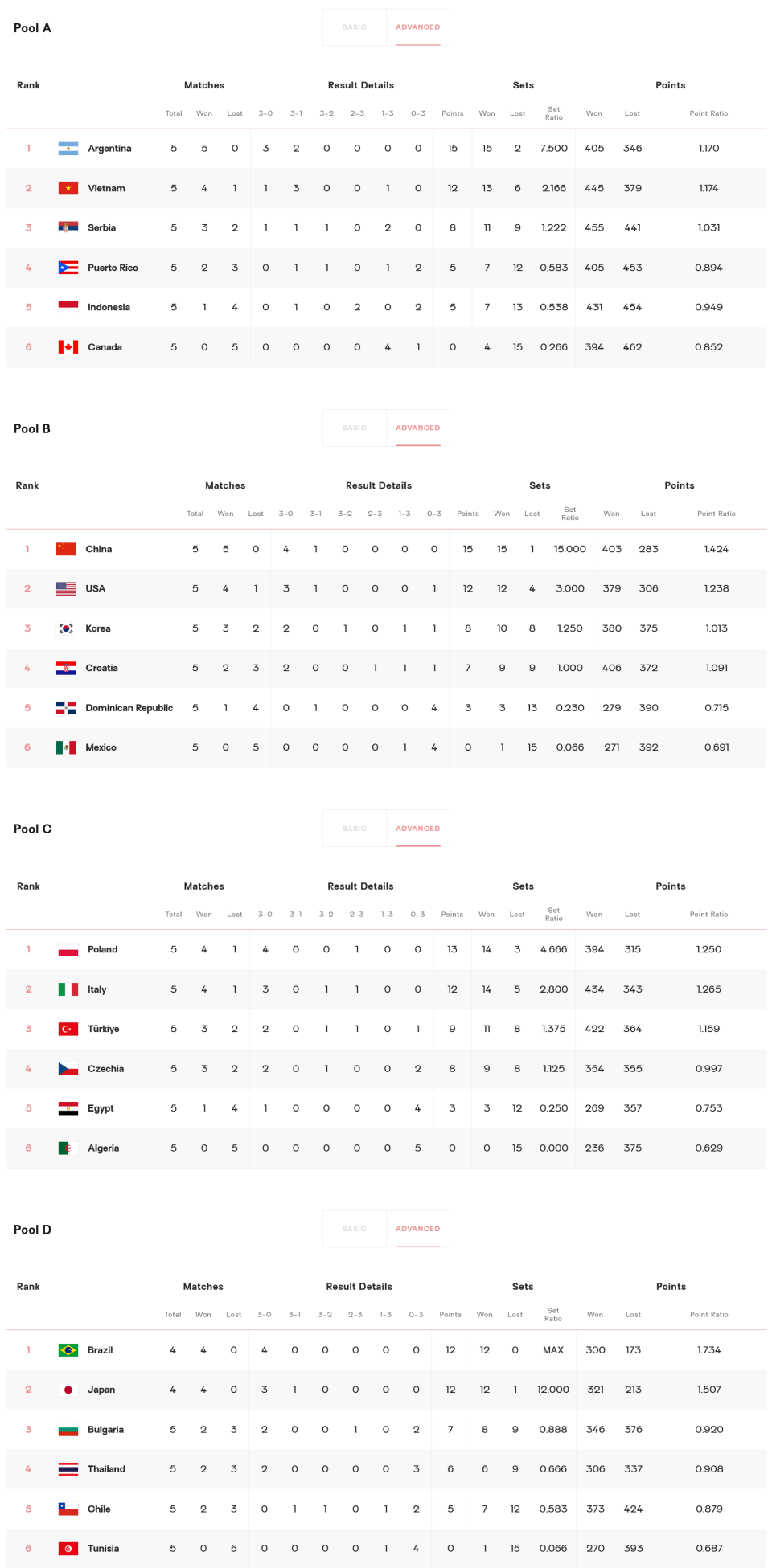Click the Brazil flag icon in Pool D
Viewport: 772px width, 1568px height.
coord(68,1350)
